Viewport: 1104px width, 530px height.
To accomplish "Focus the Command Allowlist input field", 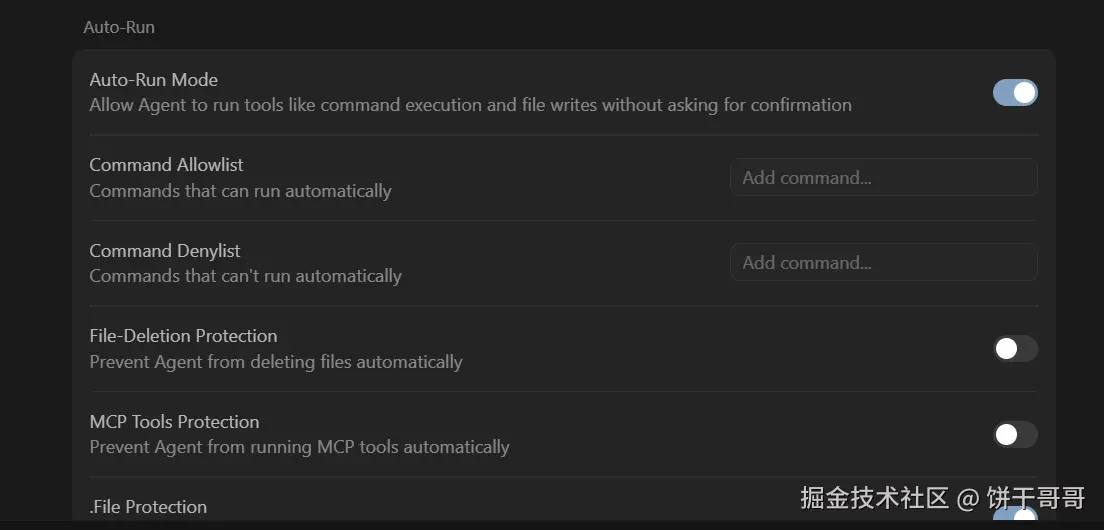I will pos(883,178).
